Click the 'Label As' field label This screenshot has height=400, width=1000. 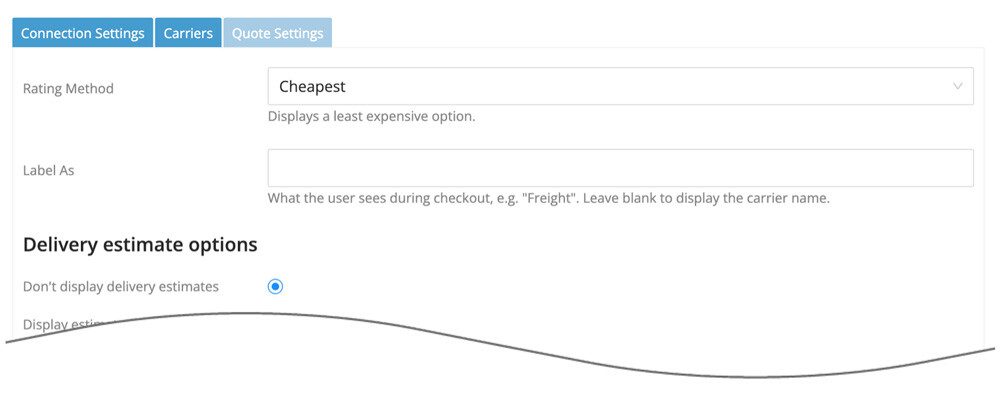point(48,171)
